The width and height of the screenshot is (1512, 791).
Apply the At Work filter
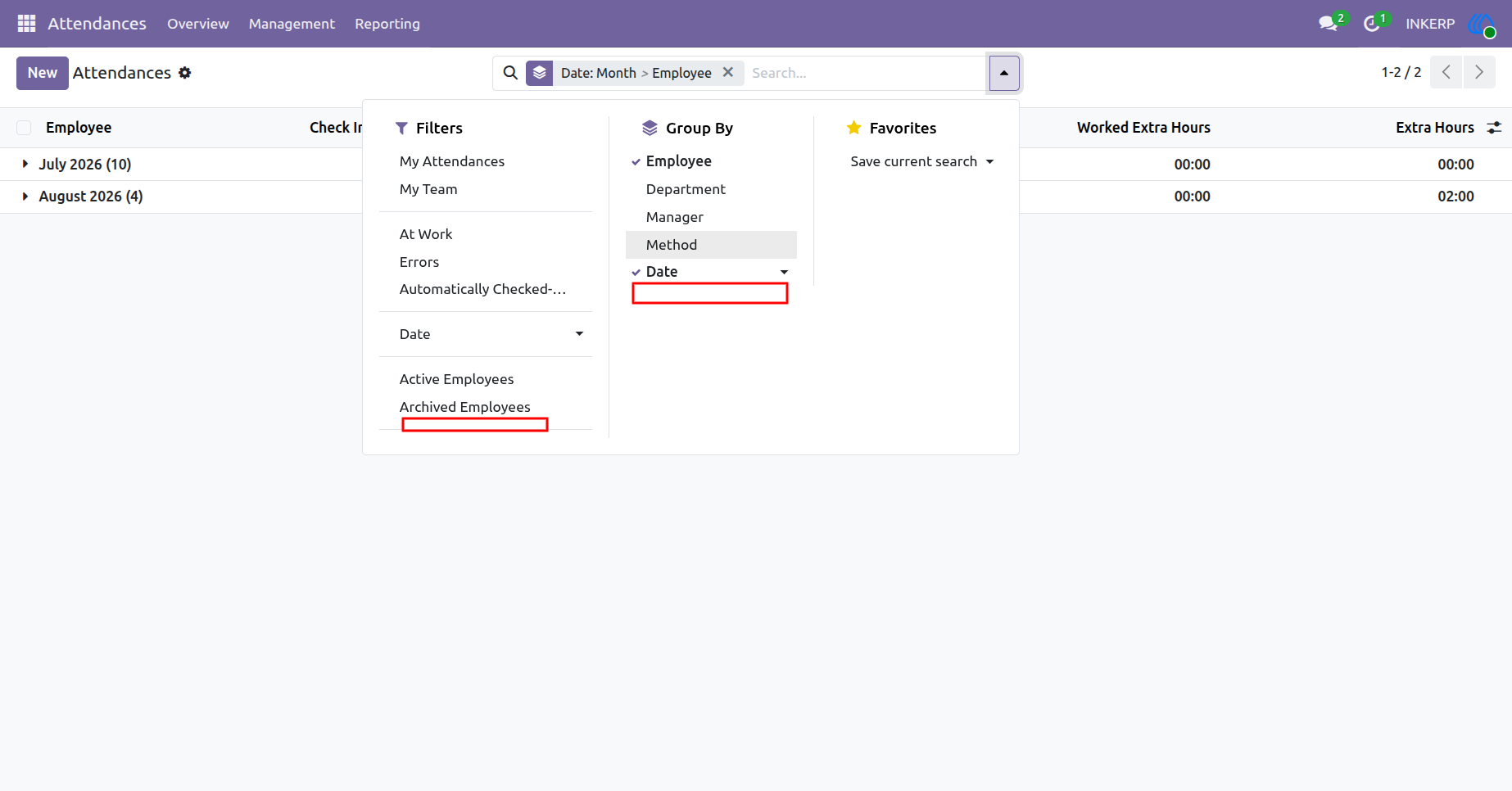point(486,234)
